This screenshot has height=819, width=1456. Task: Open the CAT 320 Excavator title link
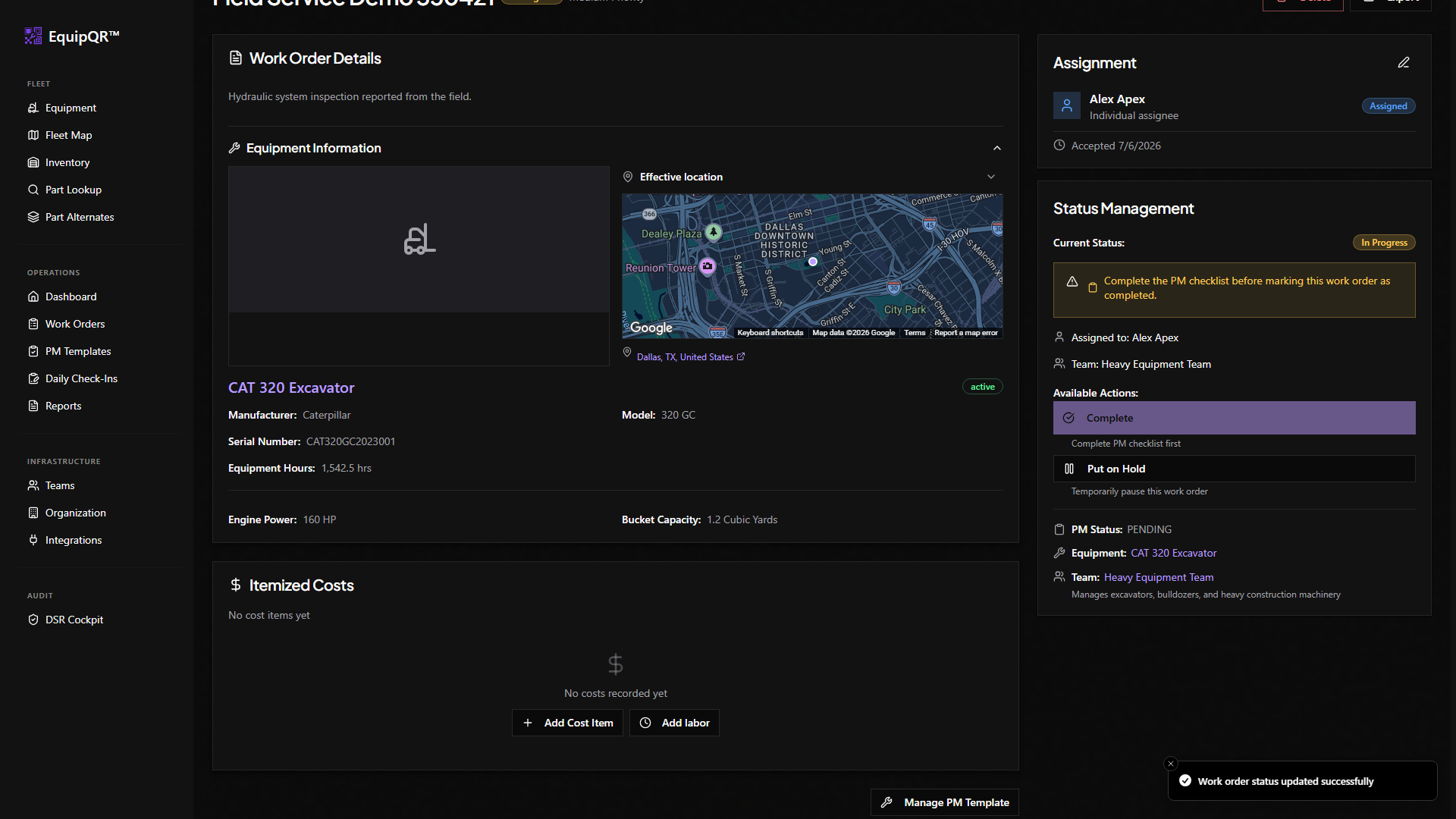click(291, 388)
